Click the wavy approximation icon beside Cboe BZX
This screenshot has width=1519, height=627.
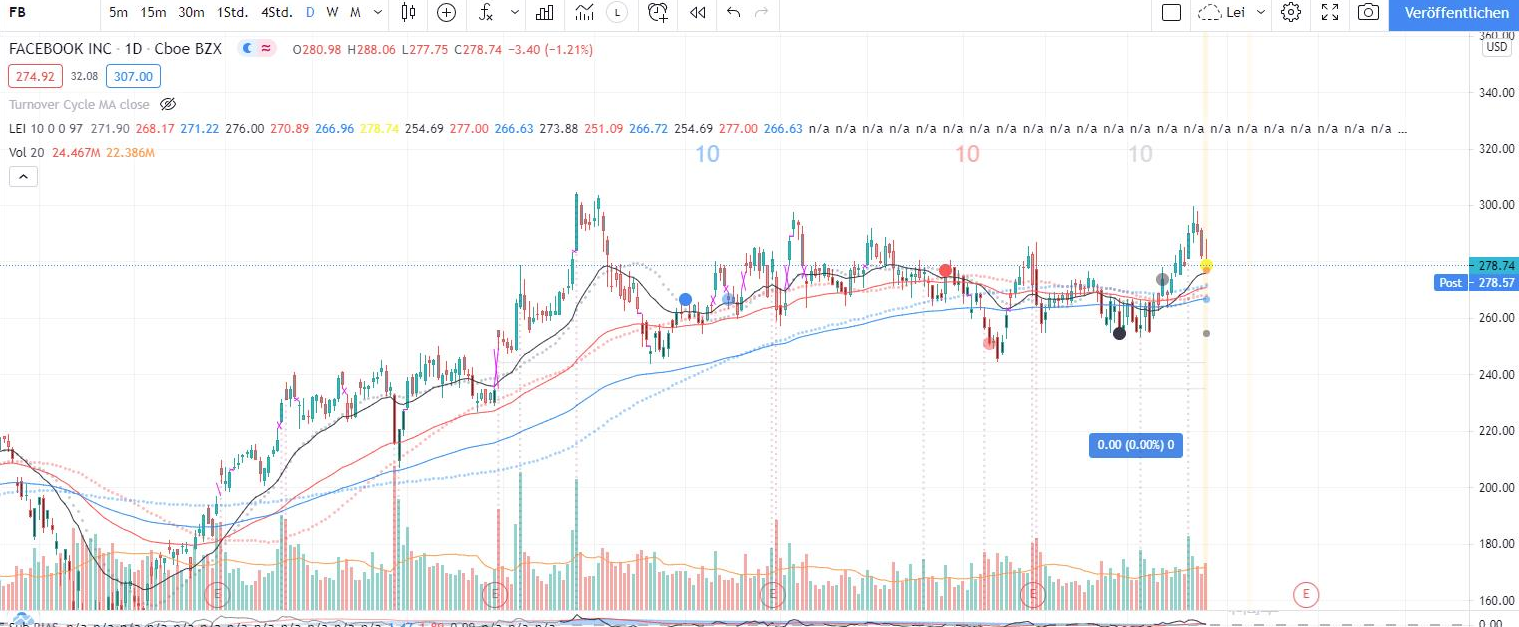point(267,48)
